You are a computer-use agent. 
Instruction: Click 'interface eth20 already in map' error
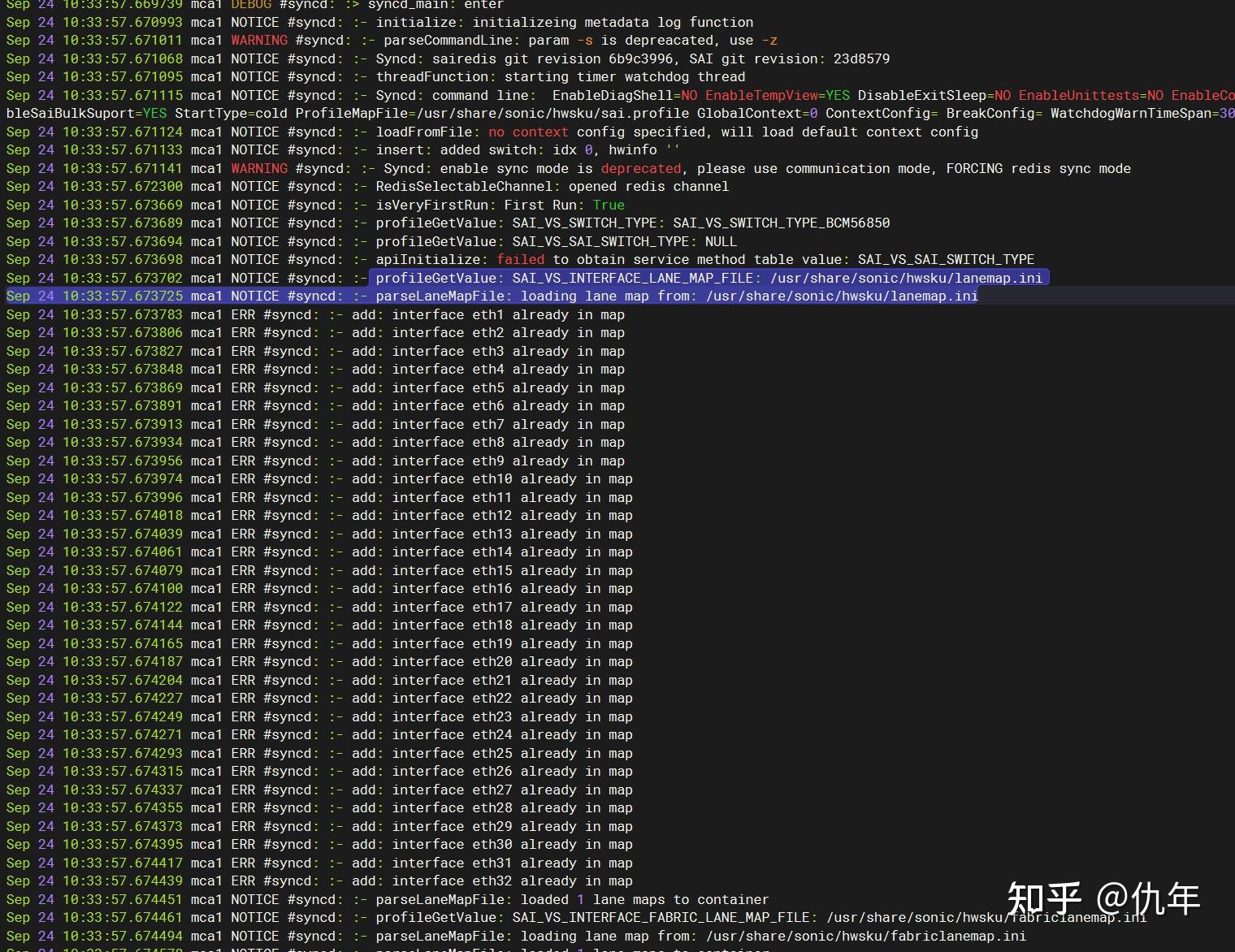(x=513, y=661)
